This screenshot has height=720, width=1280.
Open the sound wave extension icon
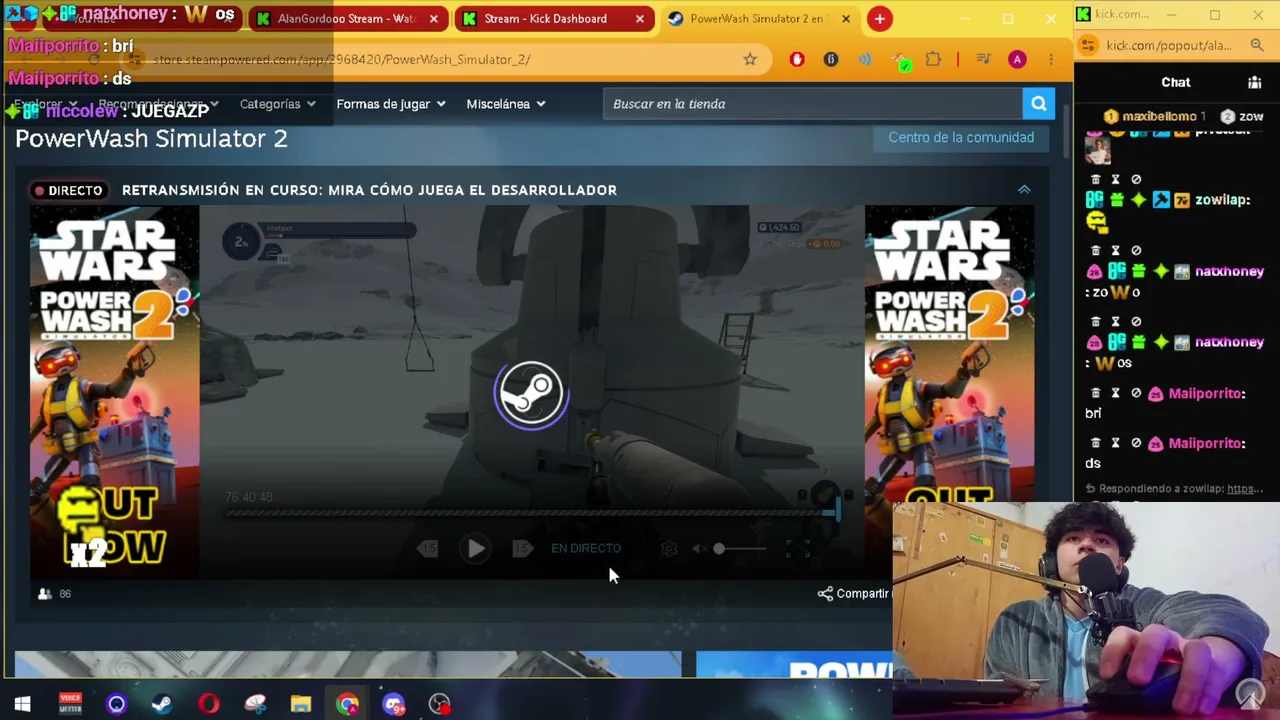click(x=864, y=60)
